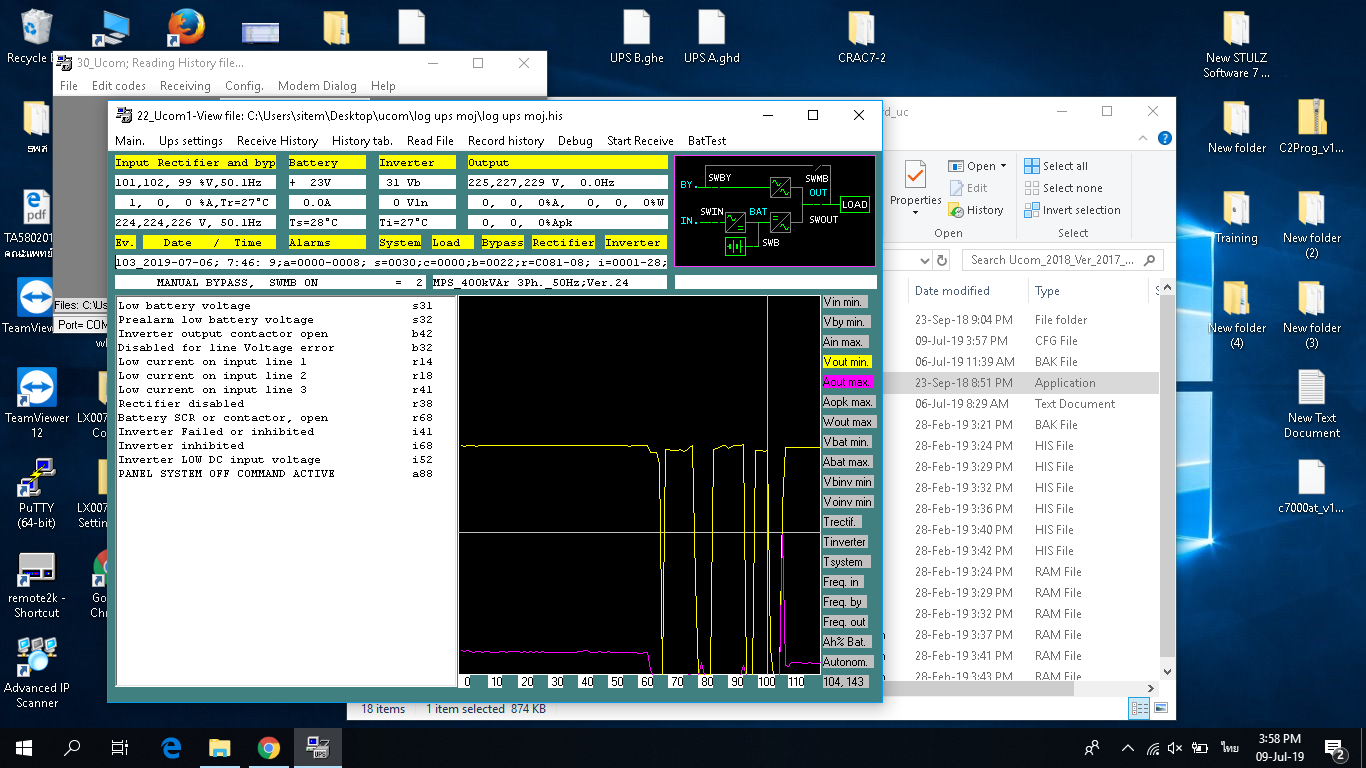Click the Explorer search Ucom field
Image resolution: width=1366 pixels, height=768 pixels.
click(1063, 260)
